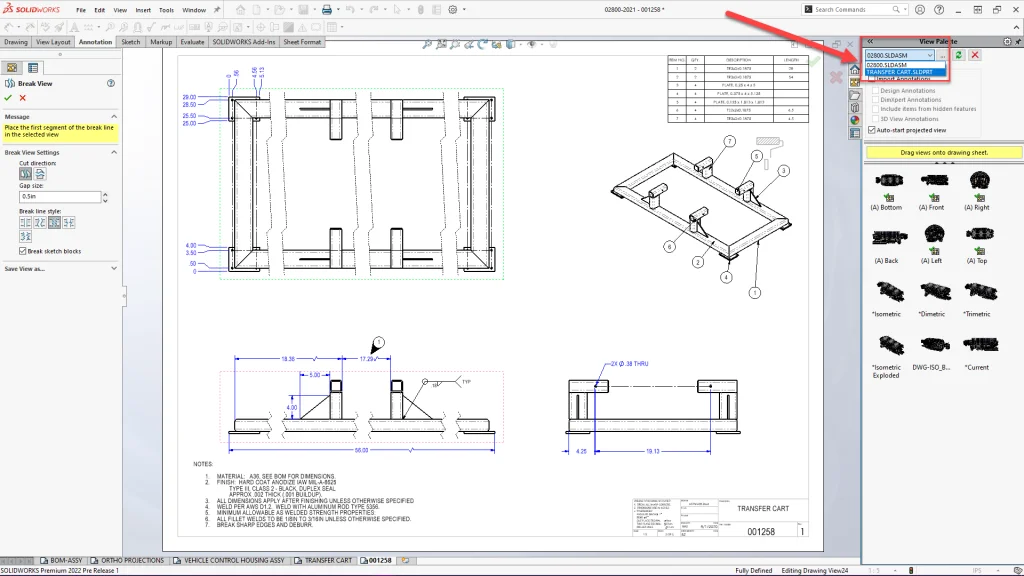This screenshot has width=1024, height=576.
Task: Choose the first break line style (straight cut)
Action: pyautogui.click(x=25, y=223)
